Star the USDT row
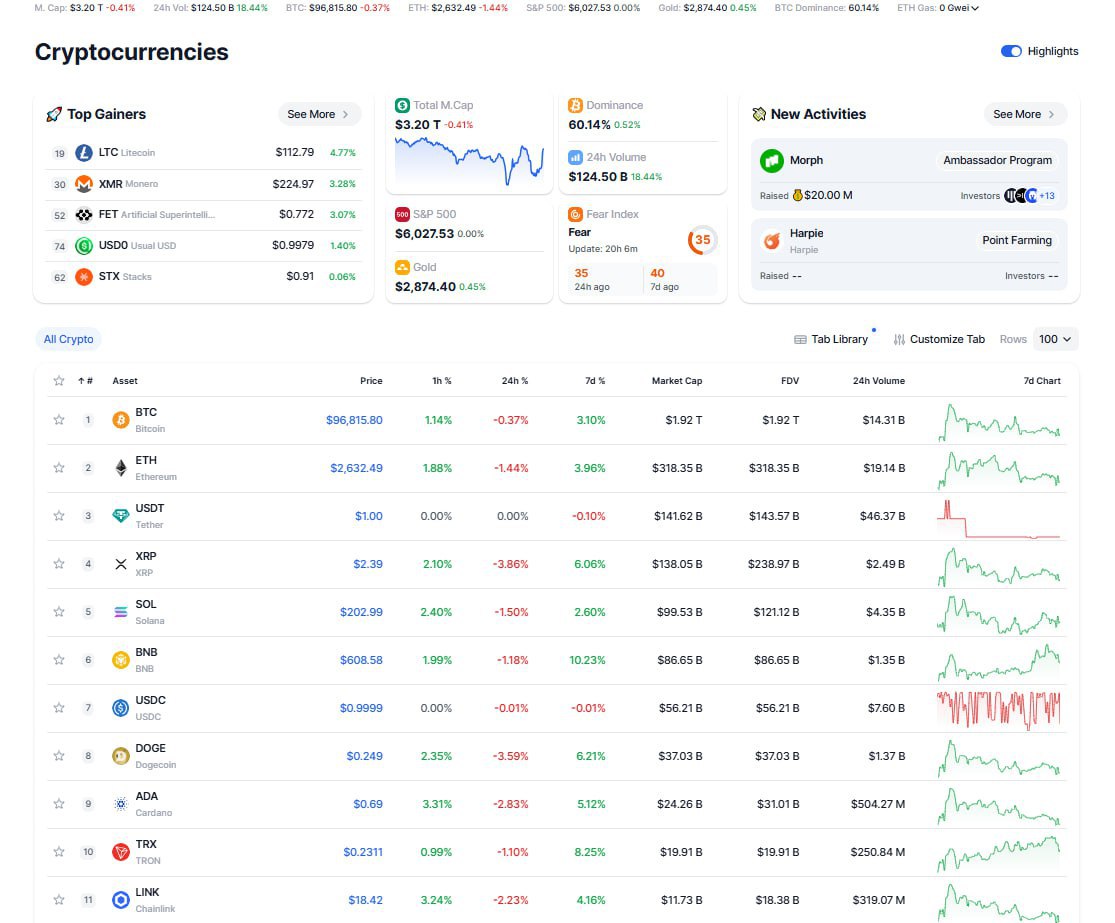 pyautogui.click(x=59, y=516)
